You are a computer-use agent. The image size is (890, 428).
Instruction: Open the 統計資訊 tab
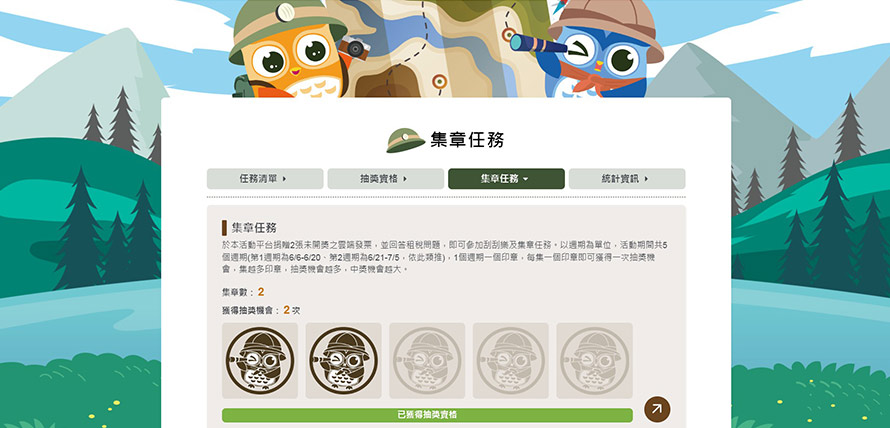[x=627, y=179]
